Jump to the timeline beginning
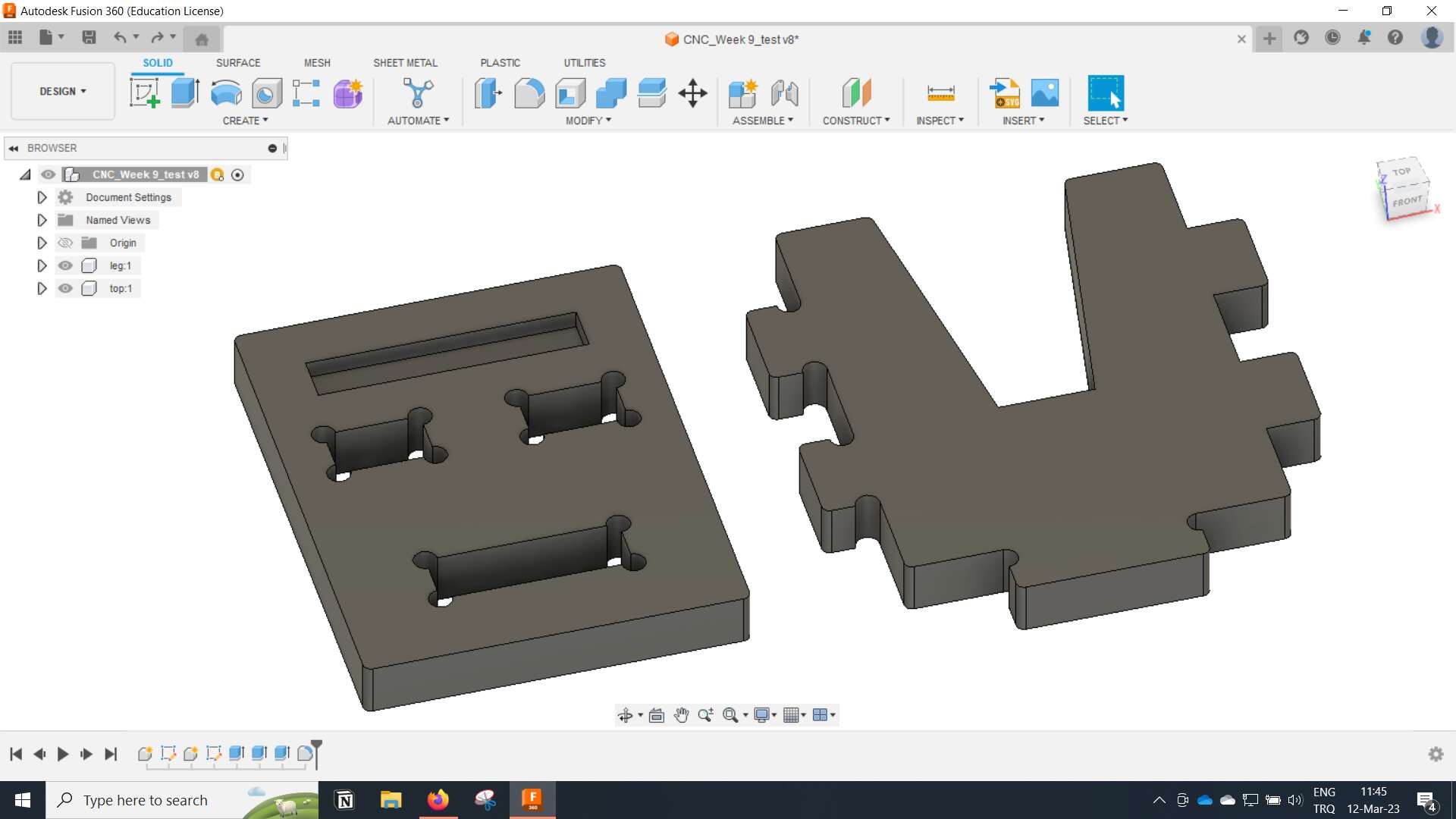The height and width of the screenshot is (819, 1456). (16, 754)
